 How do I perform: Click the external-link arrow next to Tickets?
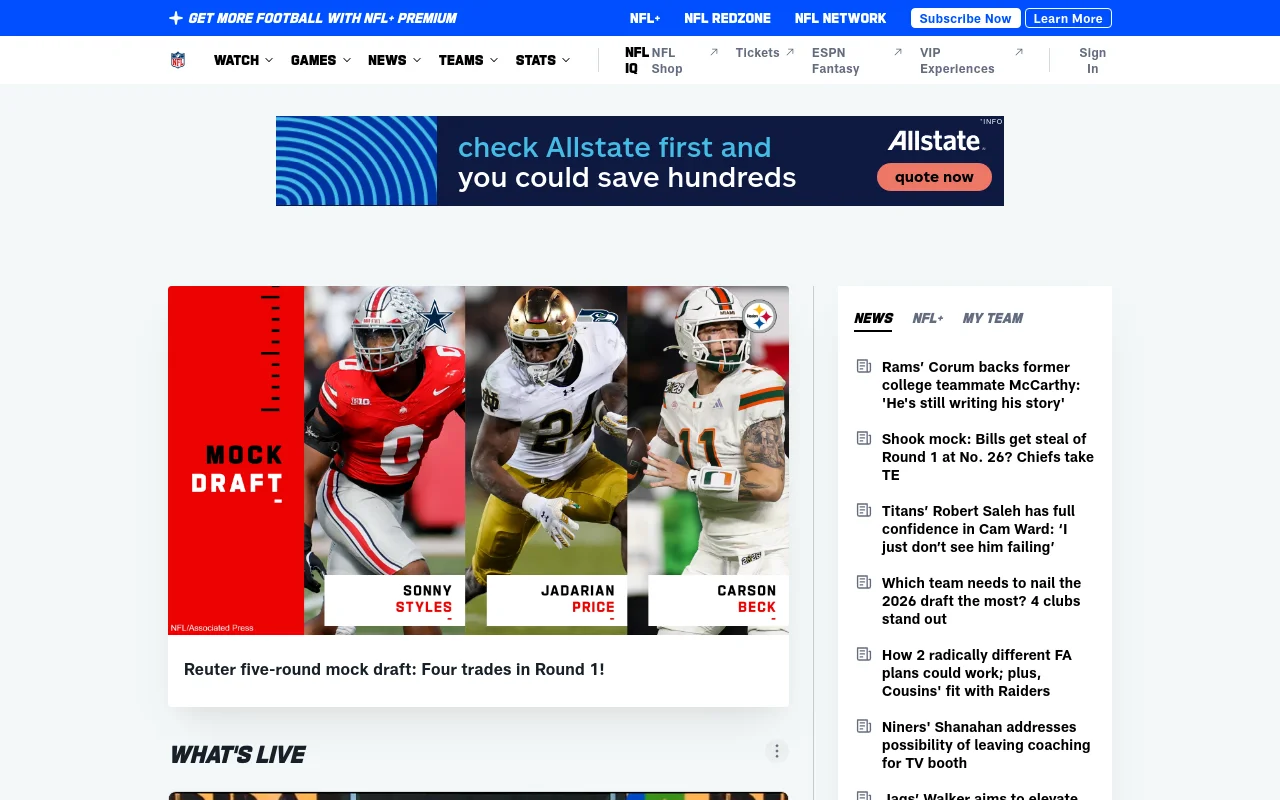(x=789, y=51)
